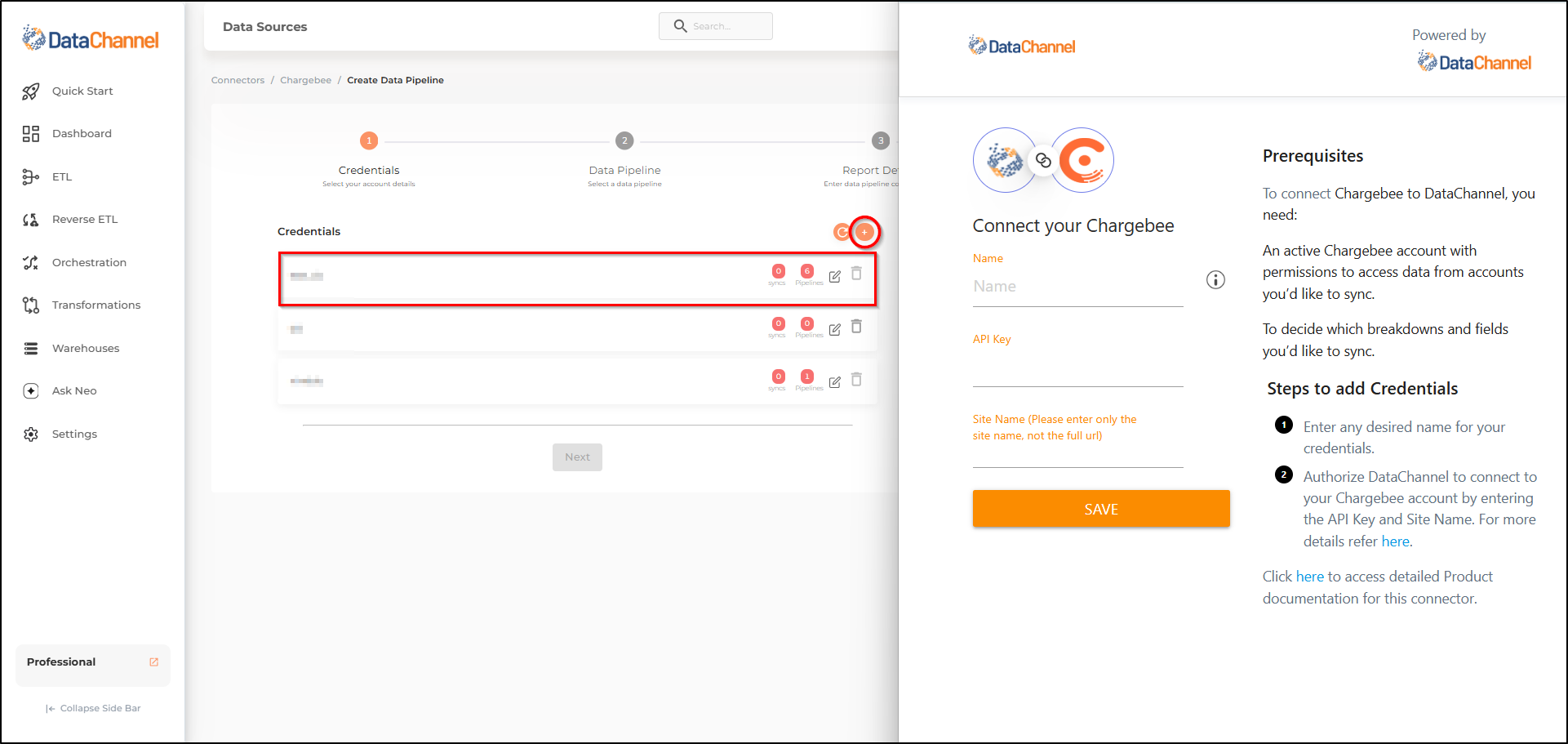The height and width of the screenshot is (744, 1568).
Task: Click the 'Steps to add Credentials' heading
Action: point(1362,389)
